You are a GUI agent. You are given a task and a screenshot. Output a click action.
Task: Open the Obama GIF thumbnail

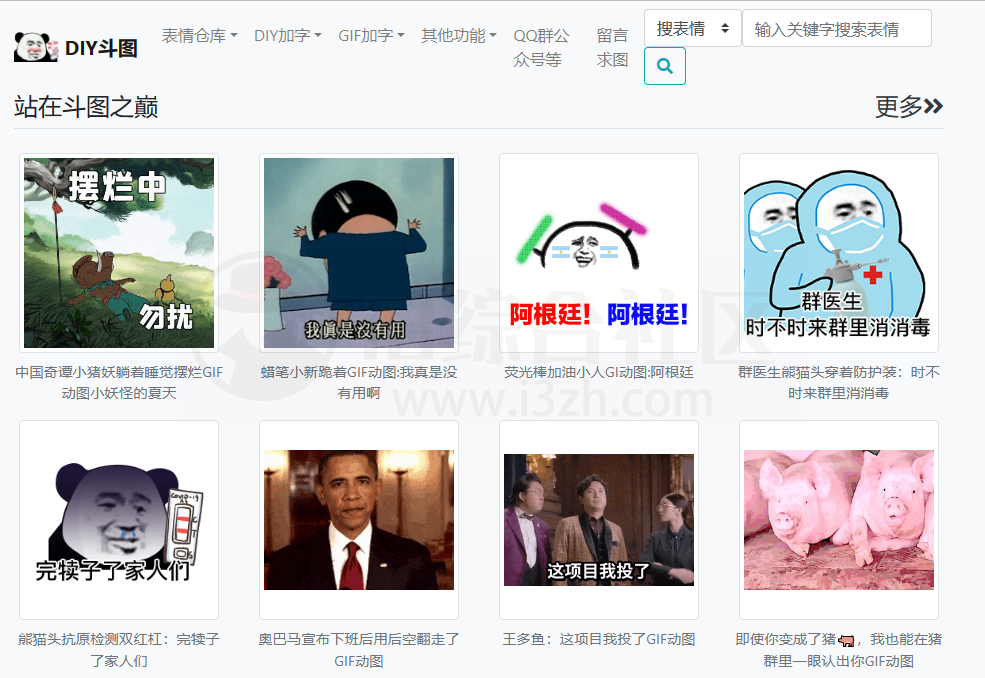pyautogui.click(x=359, y=520)
